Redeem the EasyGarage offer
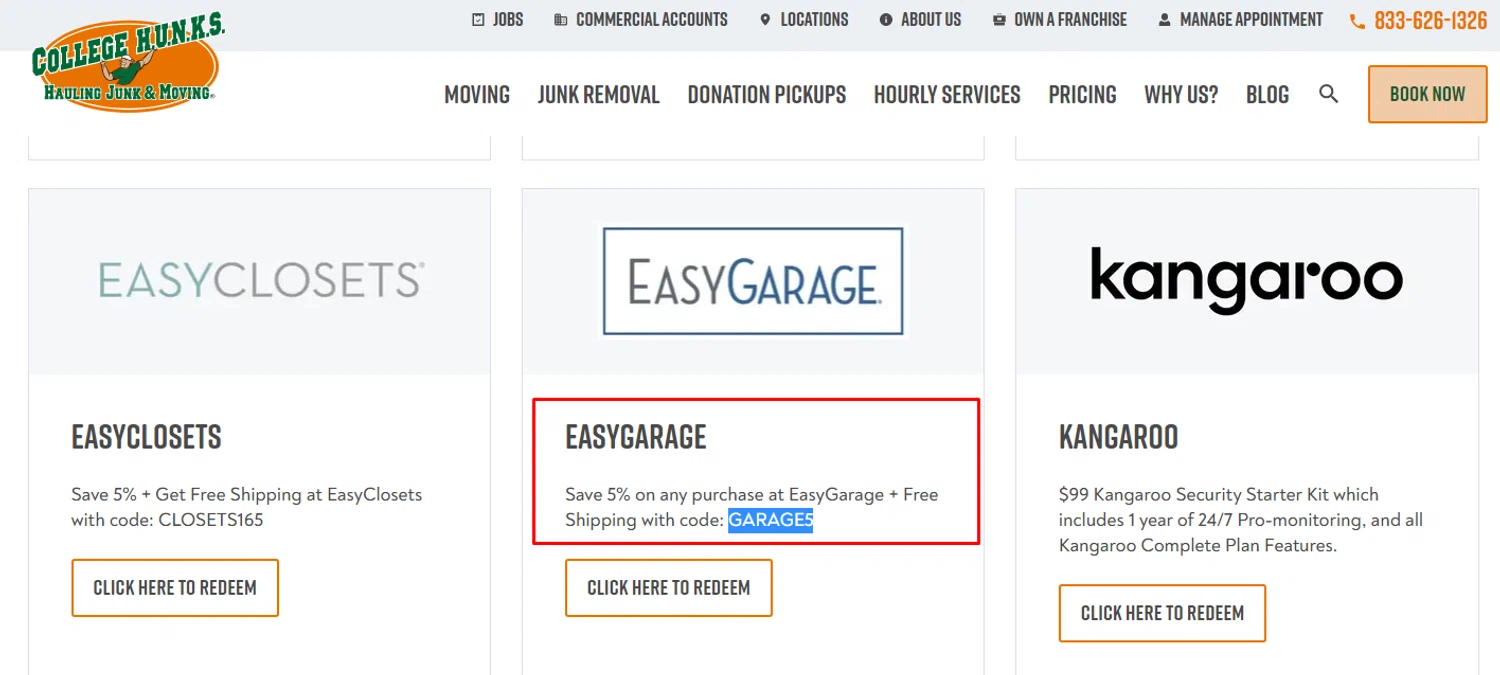 point(669,588)
